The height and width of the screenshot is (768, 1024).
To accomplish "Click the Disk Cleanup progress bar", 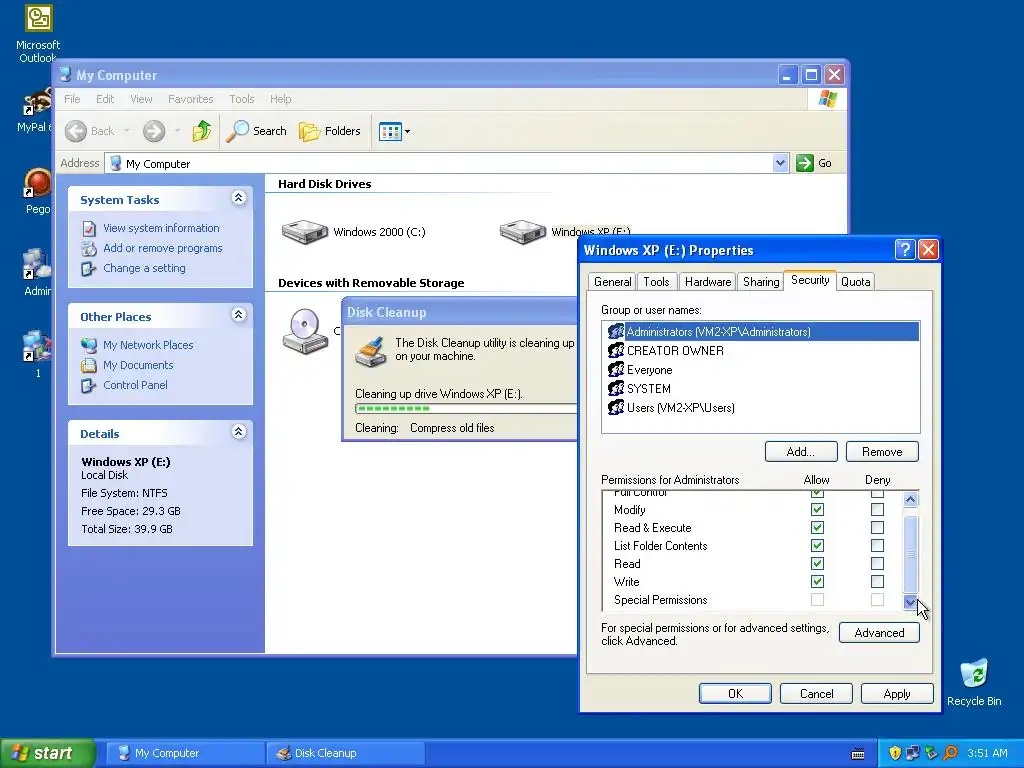I will pos(466,409).
